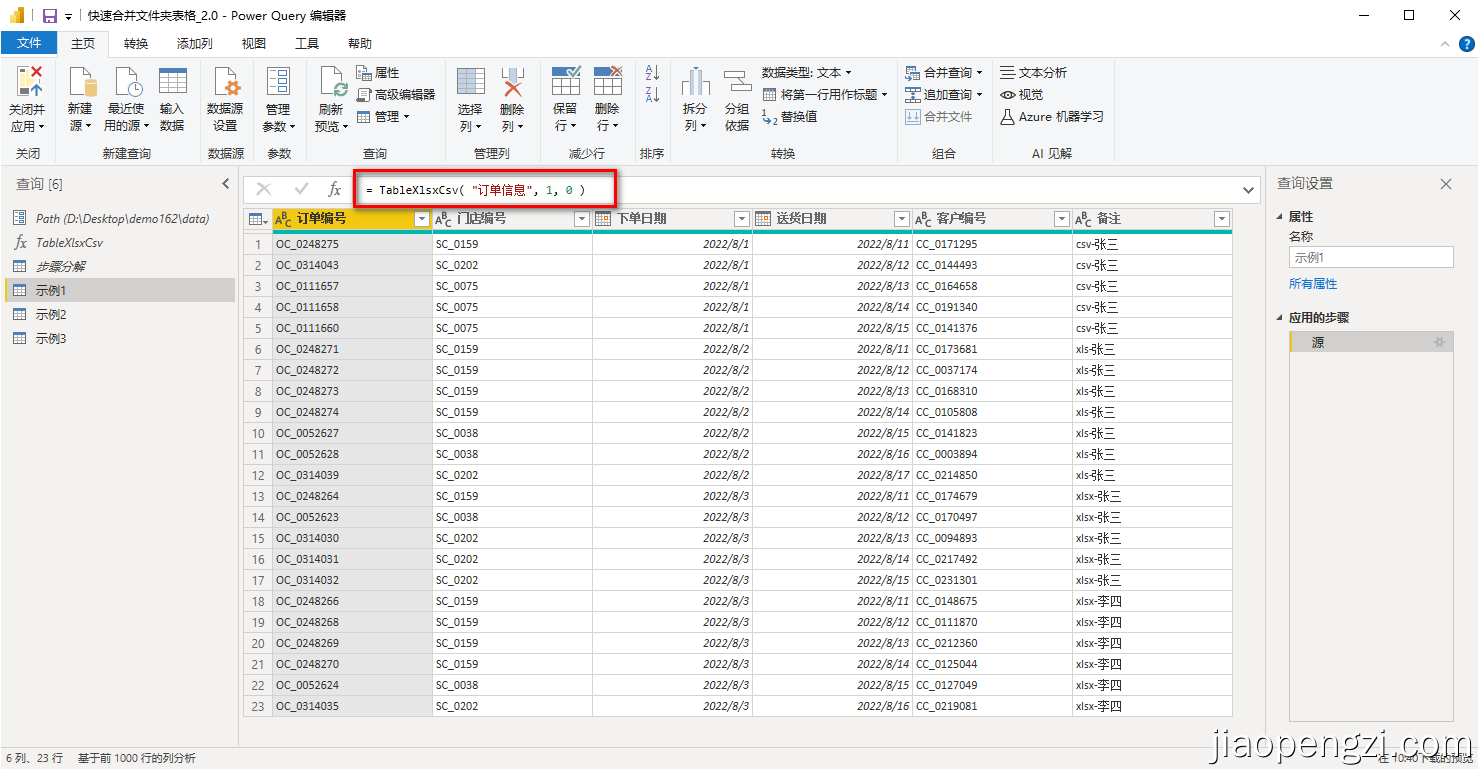This screenshot has height=770, width=1479.
Task: Click Text Analytics (文本分析)
Action: pyautogui.click(x=1034, y=72)
